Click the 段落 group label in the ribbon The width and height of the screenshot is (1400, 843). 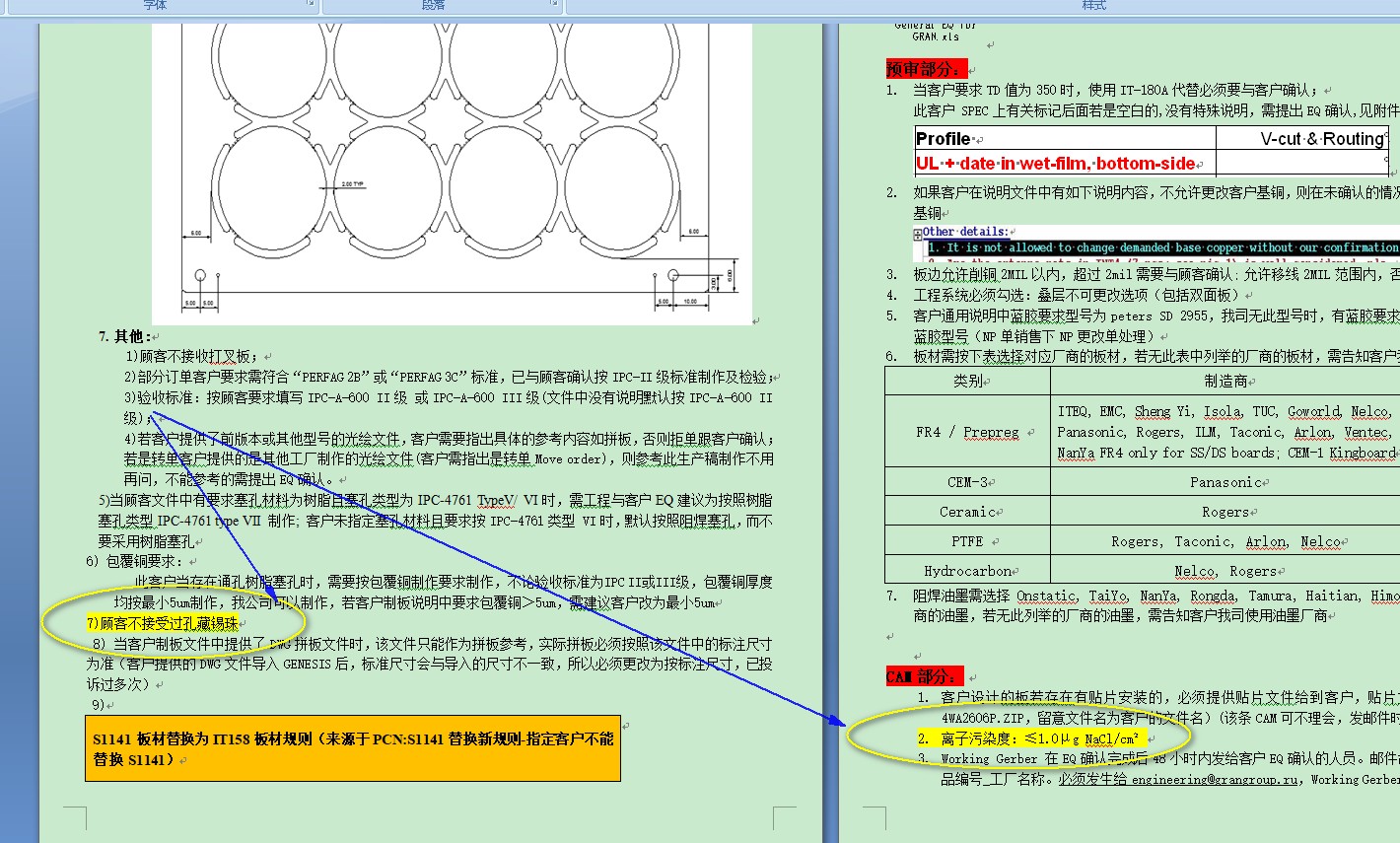(433, 5)
